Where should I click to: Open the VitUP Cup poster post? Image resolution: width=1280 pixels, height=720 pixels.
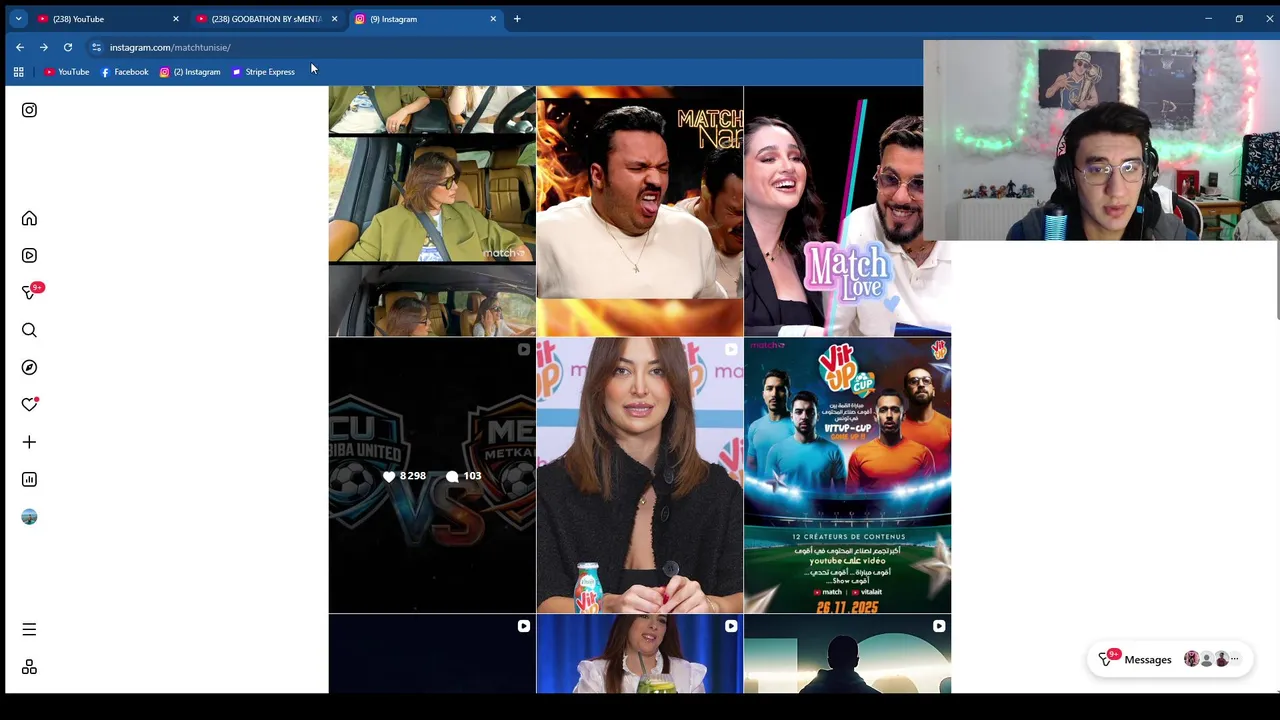(848, 475)
